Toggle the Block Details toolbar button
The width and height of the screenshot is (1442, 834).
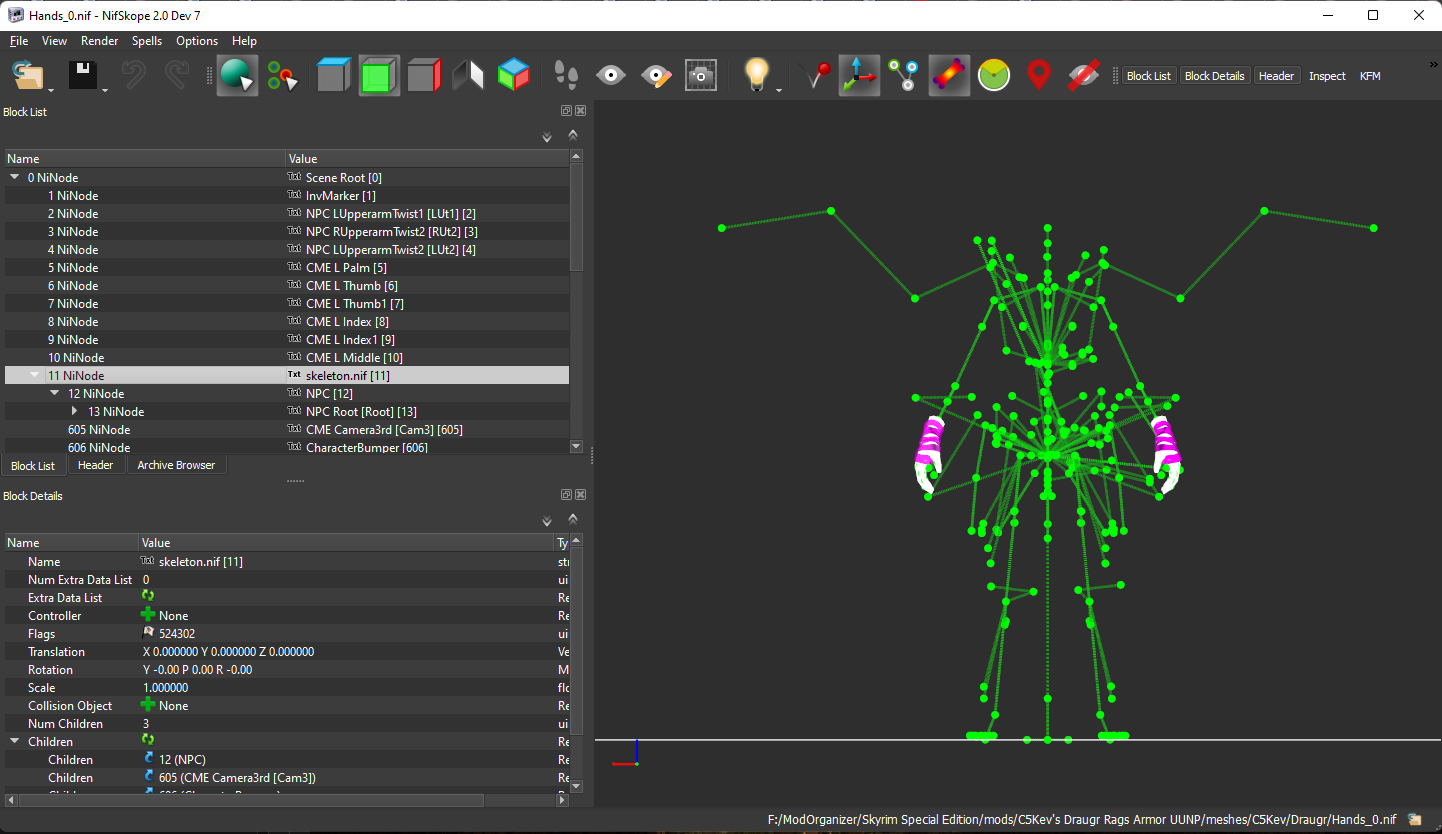pyautogui.click(x=1215, y=76)
